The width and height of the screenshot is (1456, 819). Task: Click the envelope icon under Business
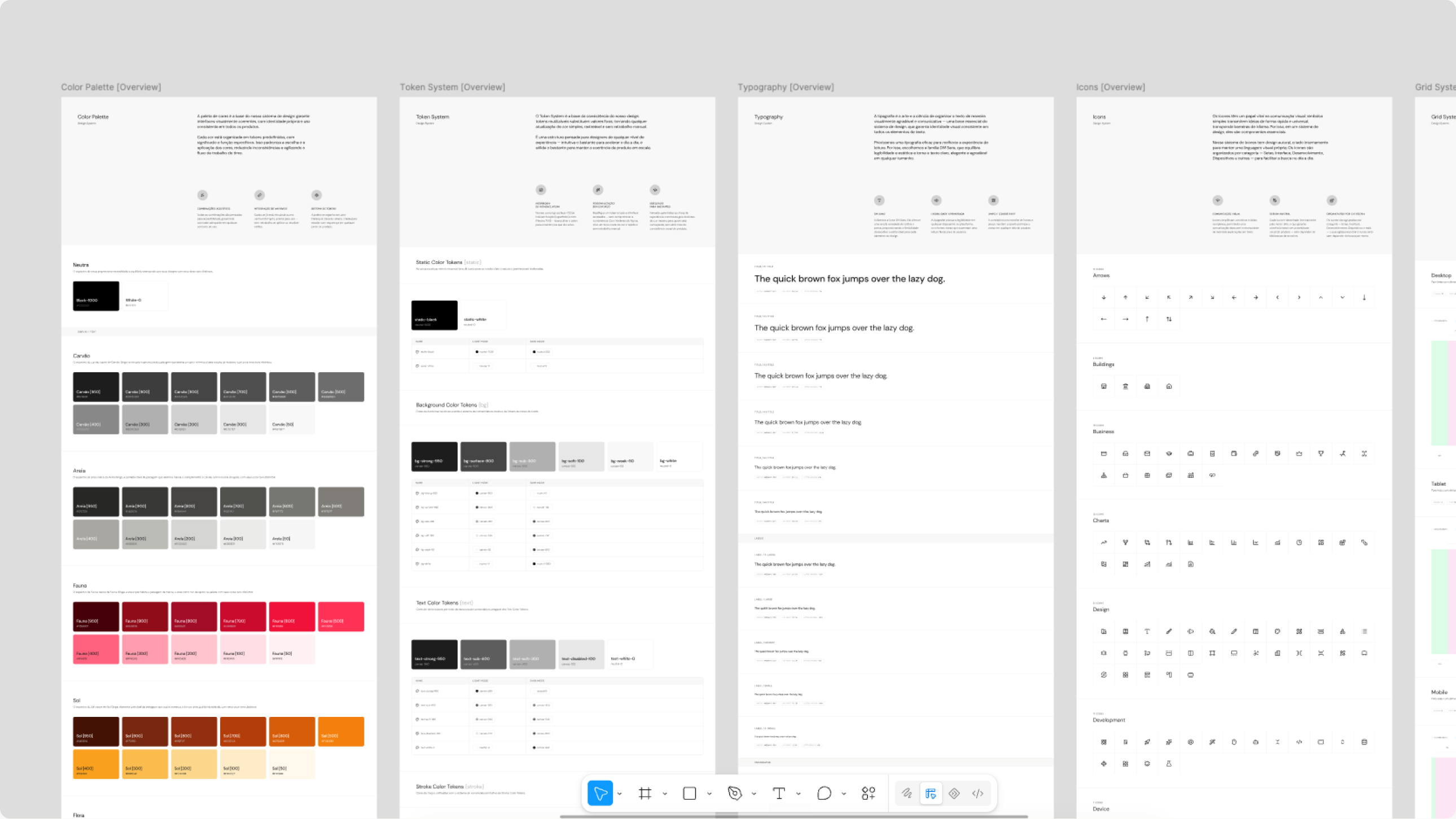[x=1147, y=453]
